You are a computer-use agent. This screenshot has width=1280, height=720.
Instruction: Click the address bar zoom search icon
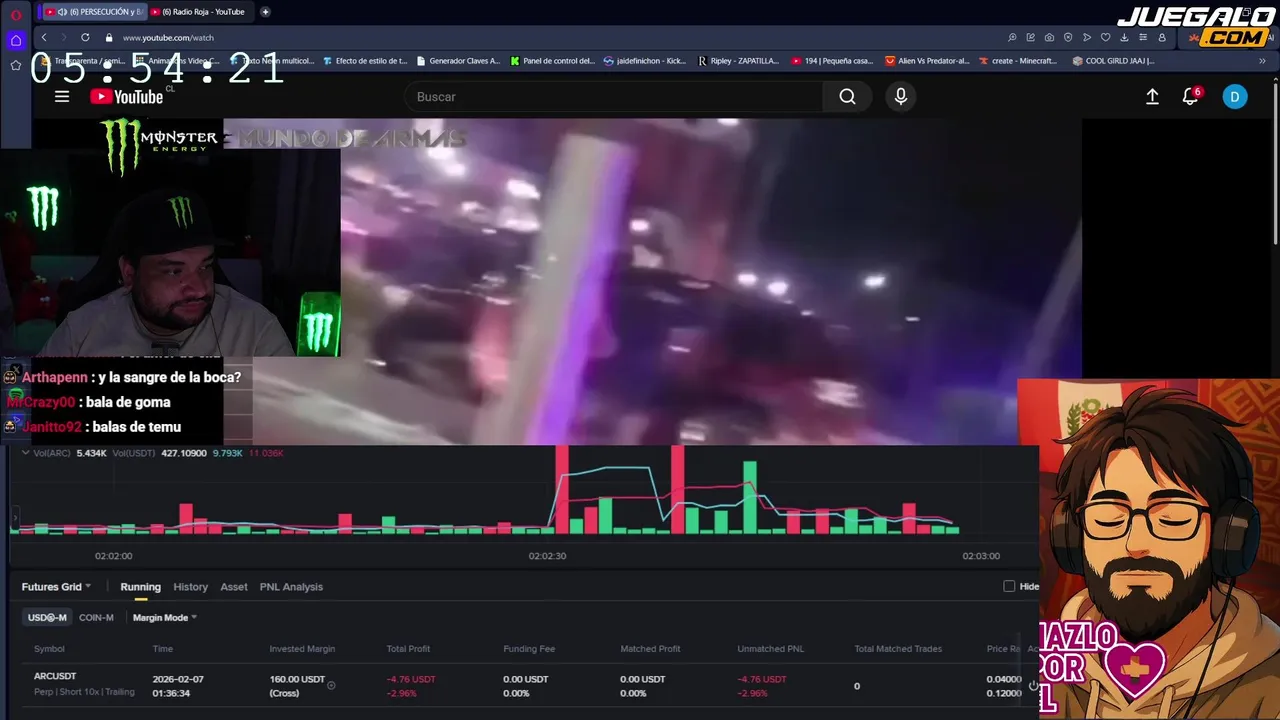(x=1012, y=37)
